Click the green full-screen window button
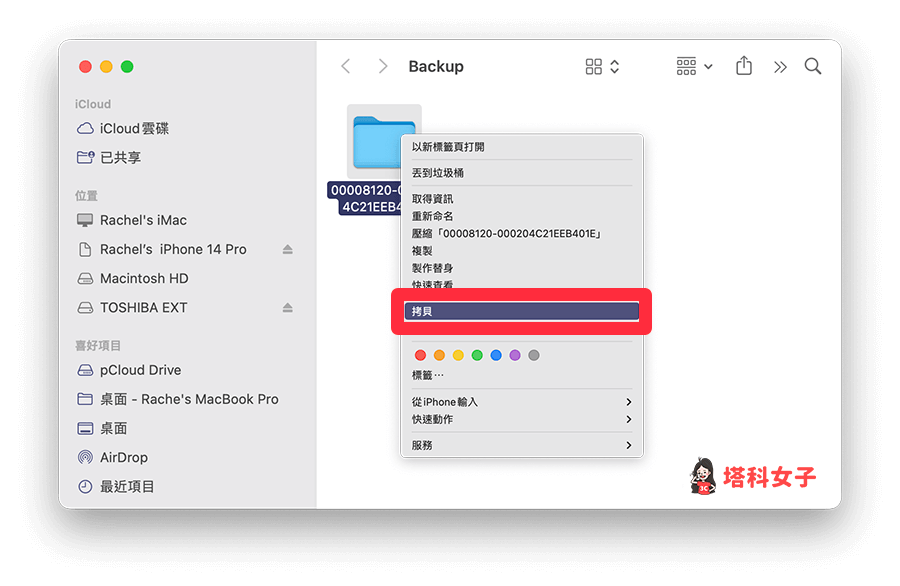Viewport: 900px width, 586px height. (127, 67)
